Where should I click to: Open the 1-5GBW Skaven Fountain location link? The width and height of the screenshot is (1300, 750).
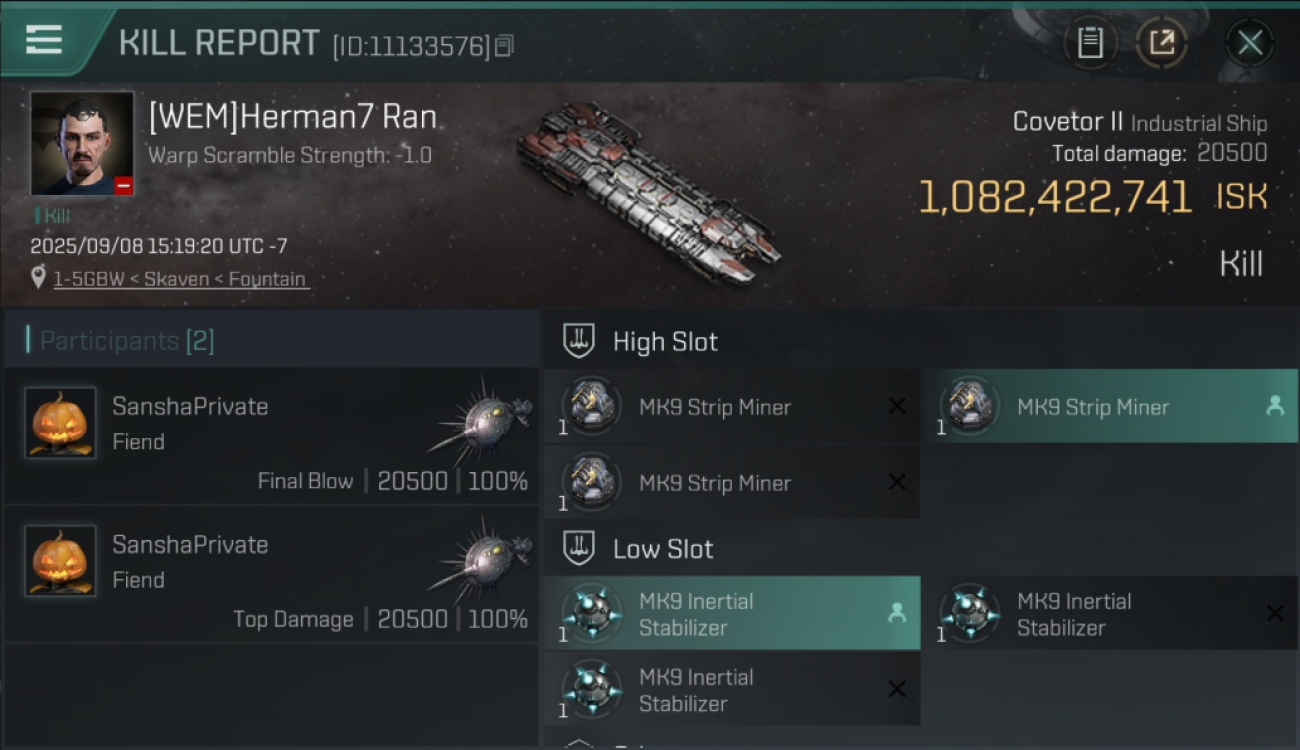pos(180,279)
